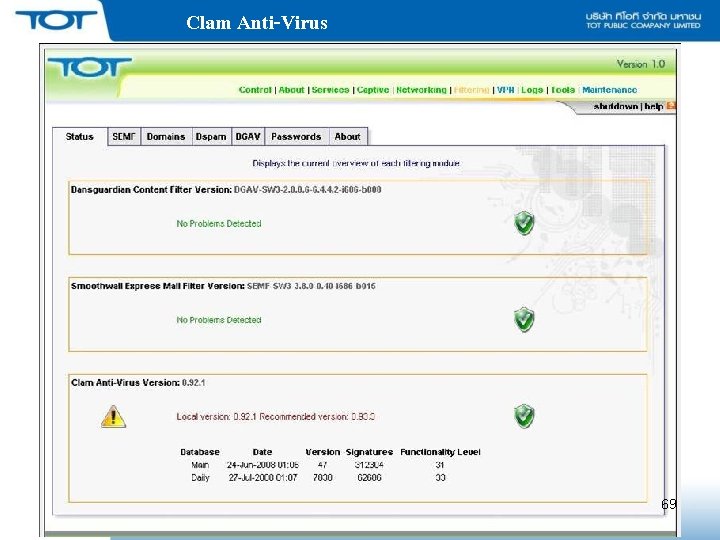Open the DGAV tab

248,136
